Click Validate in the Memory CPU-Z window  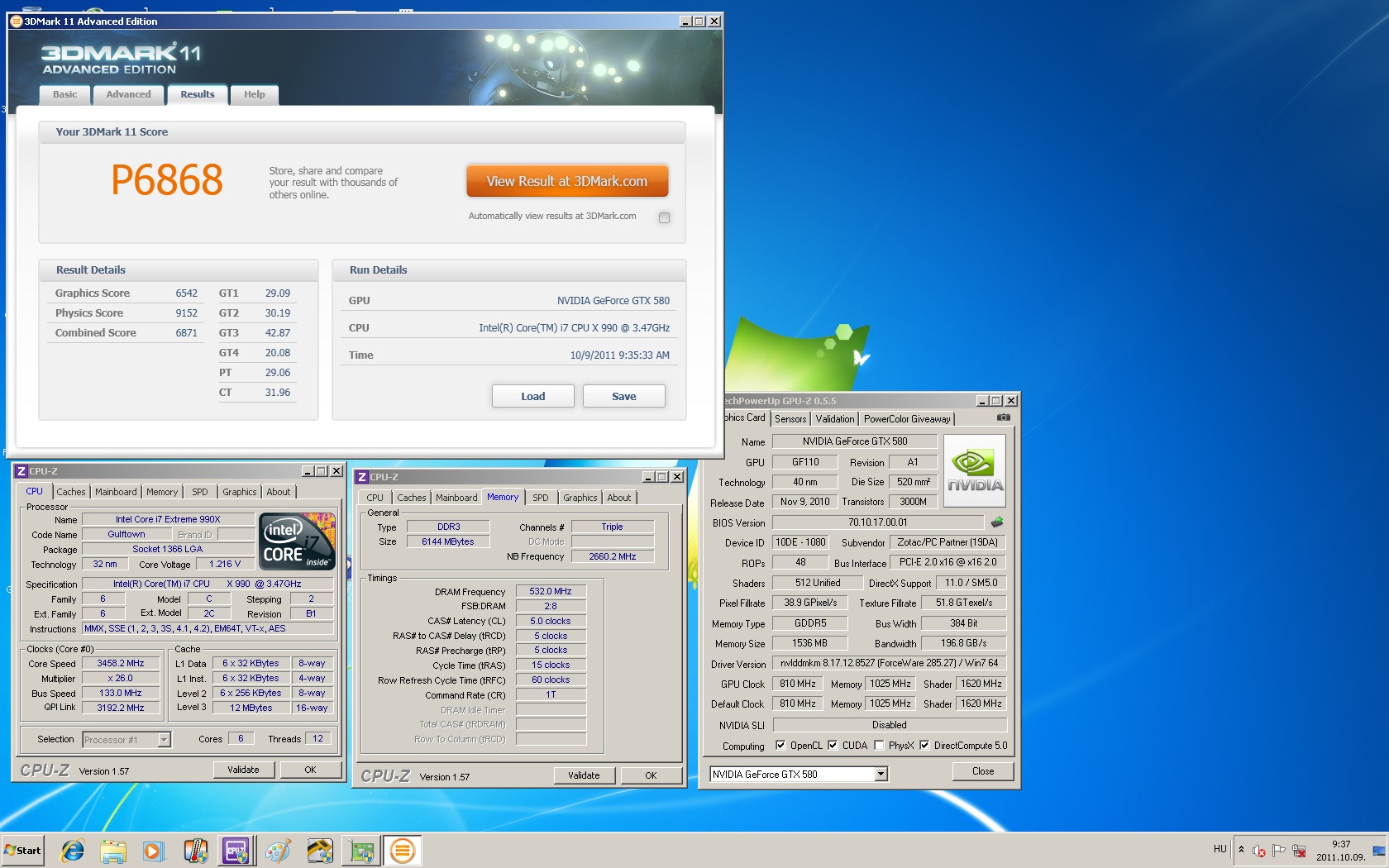coord(584,775)
